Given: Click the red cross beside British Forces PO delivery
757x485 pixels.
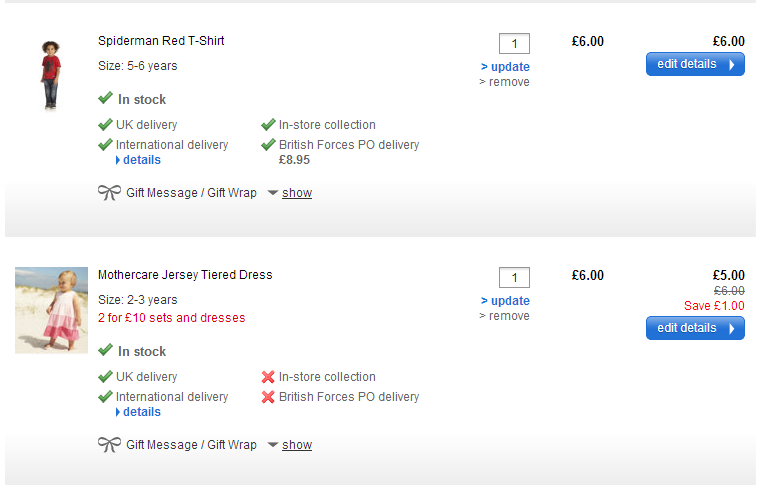Looking at the screenshot, I should (268, 397).
